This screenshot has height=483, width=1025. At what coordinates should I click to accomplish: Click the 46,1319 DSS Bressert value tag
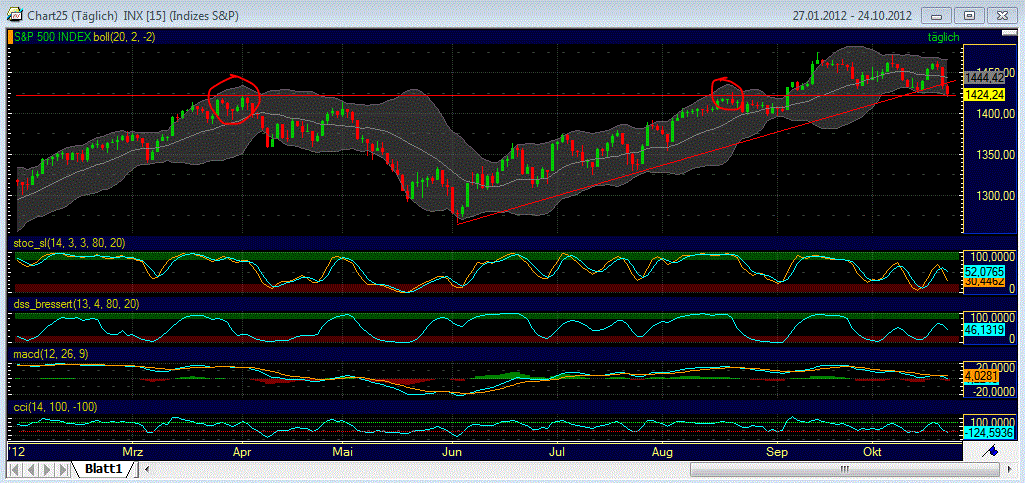[x=983, y=331]
